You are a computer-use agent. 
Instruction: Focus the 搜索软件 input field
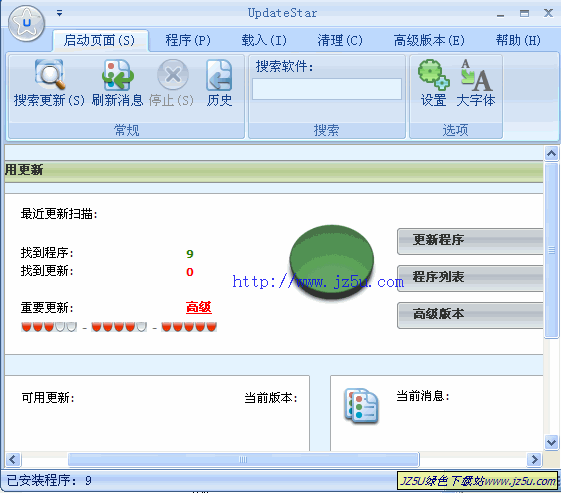point(327,89)
